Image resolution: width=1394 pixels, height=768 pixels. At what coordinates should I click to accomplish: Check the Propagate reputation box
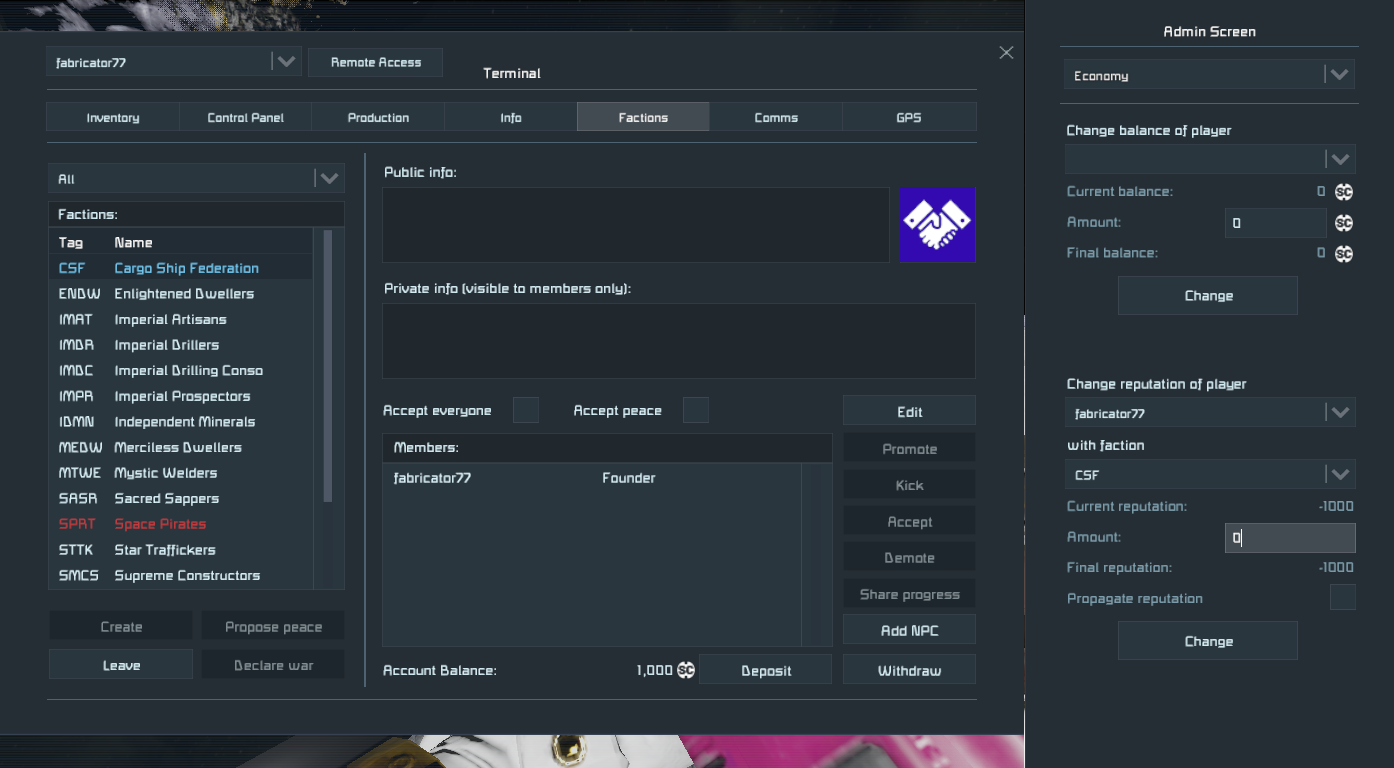(1342, 598)
